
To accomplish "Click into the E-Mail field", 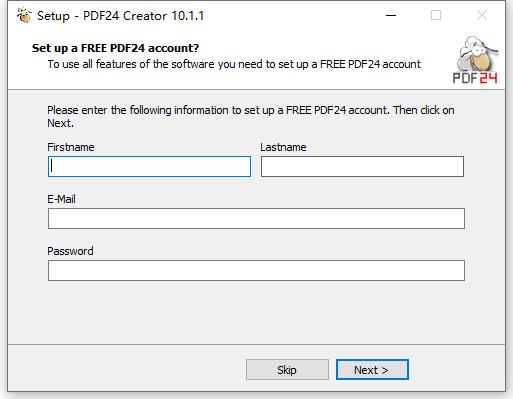I will coord(256,218).
